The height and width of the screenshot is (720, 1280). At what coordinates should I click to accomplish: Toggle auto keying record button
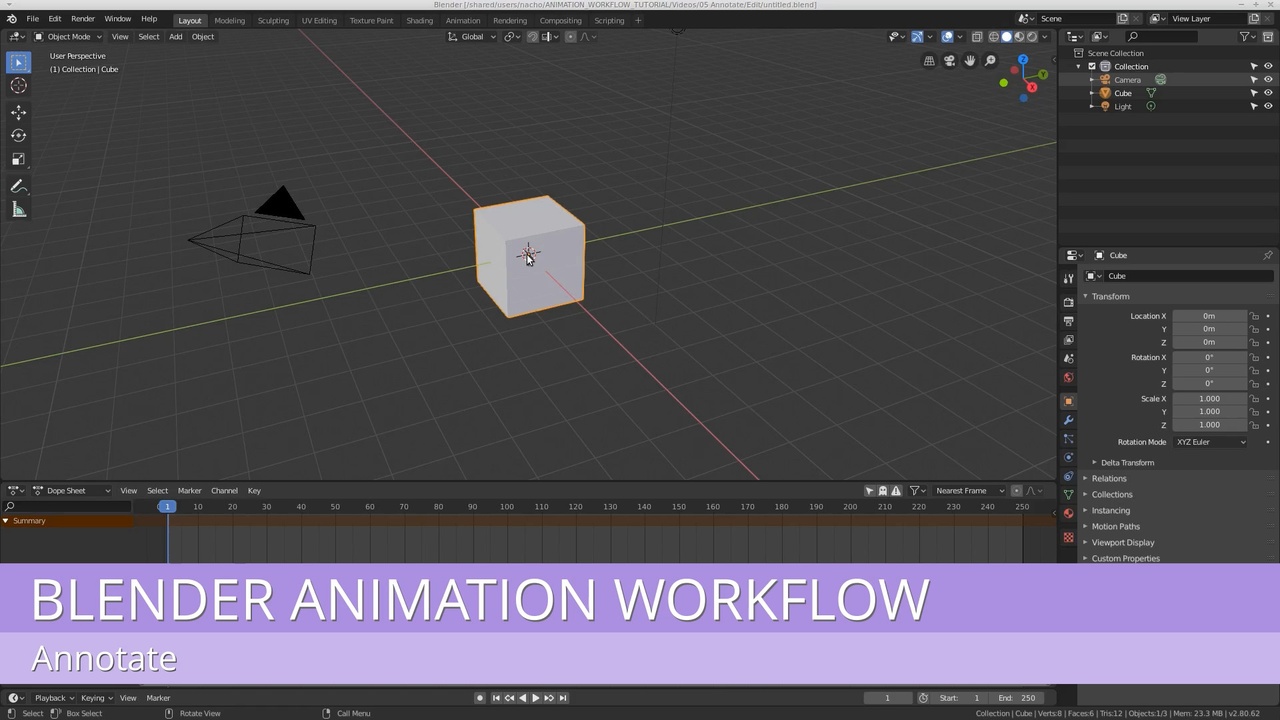pos(480,698)
